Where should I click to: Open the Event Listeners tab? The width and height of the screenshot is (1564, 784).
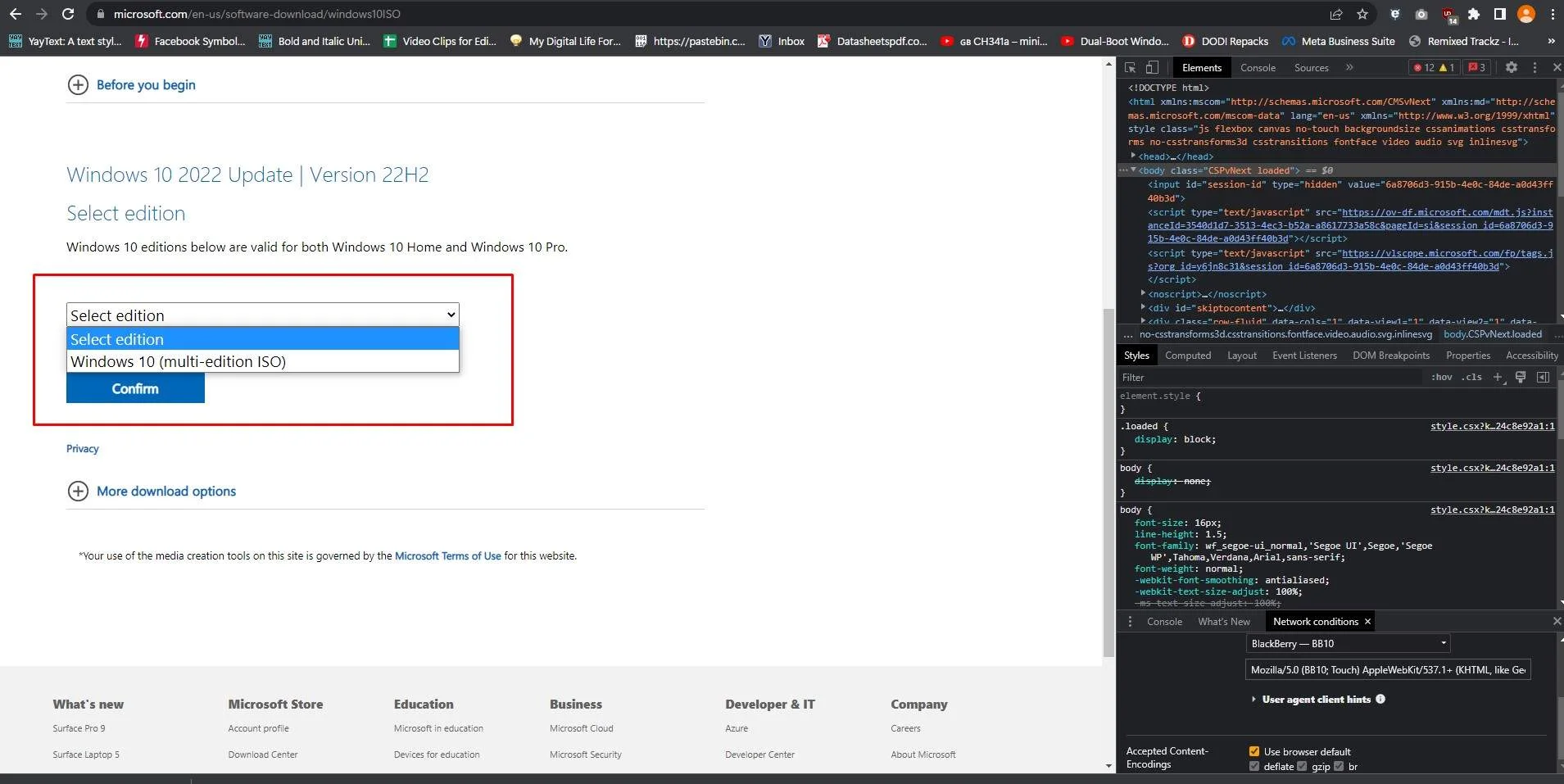[1304, 356]
